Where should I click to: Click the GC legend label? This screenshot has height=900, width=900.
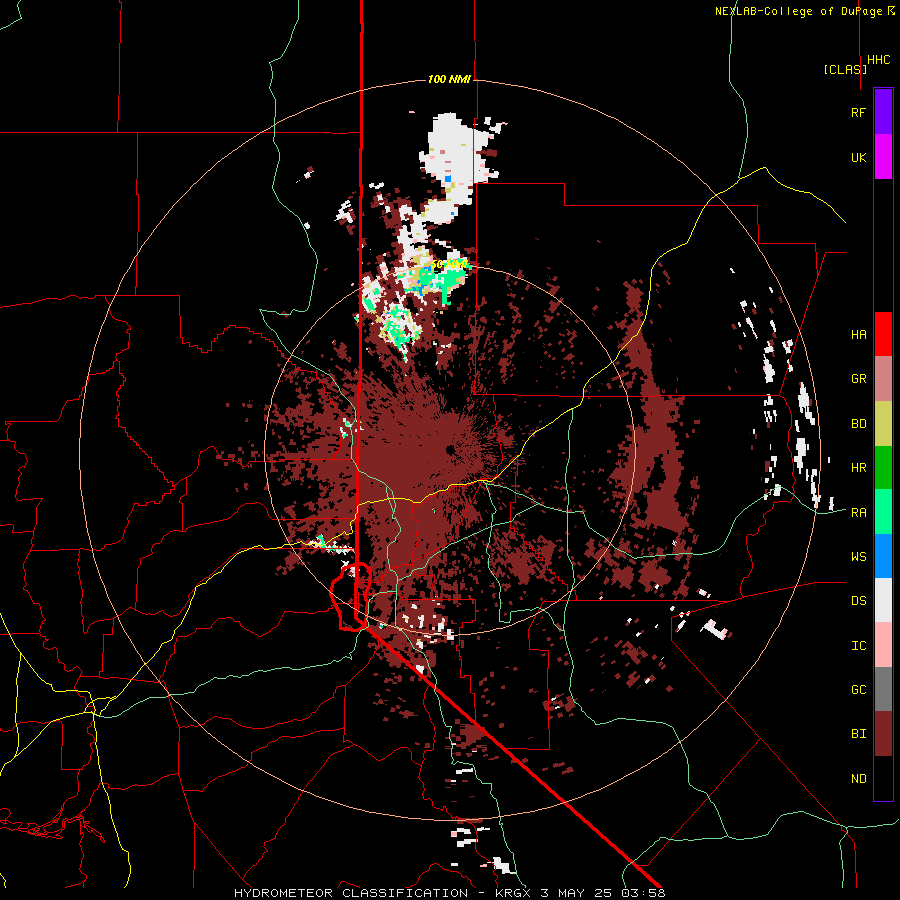(x=859, y=690)
